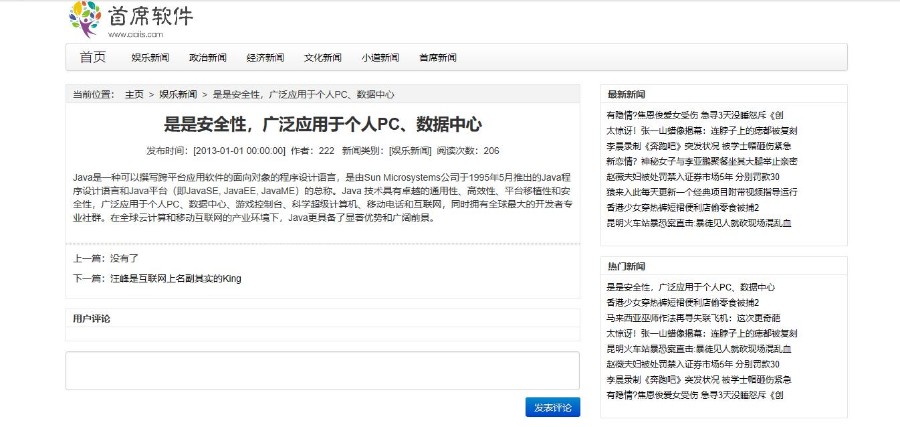The width and height of the screenshot is (900, 427).
Task: Open 有隐情?焦恩俊爱女受伤 in 最新新闻 list
Action: tap(695, 115)
